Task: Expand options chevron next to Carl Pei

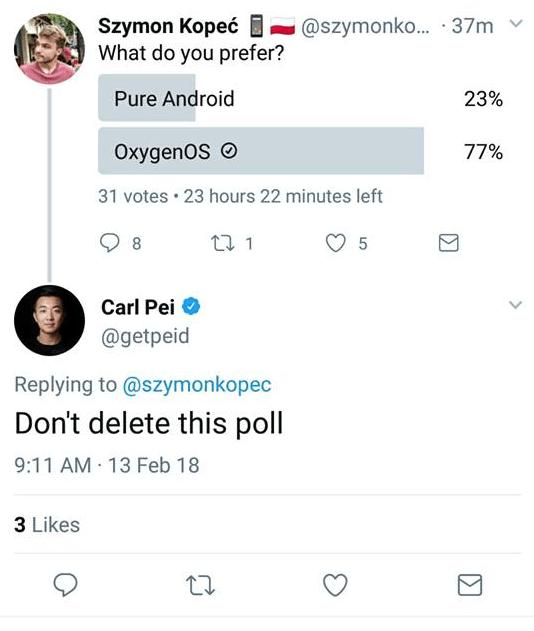Action: pos(515,305)
